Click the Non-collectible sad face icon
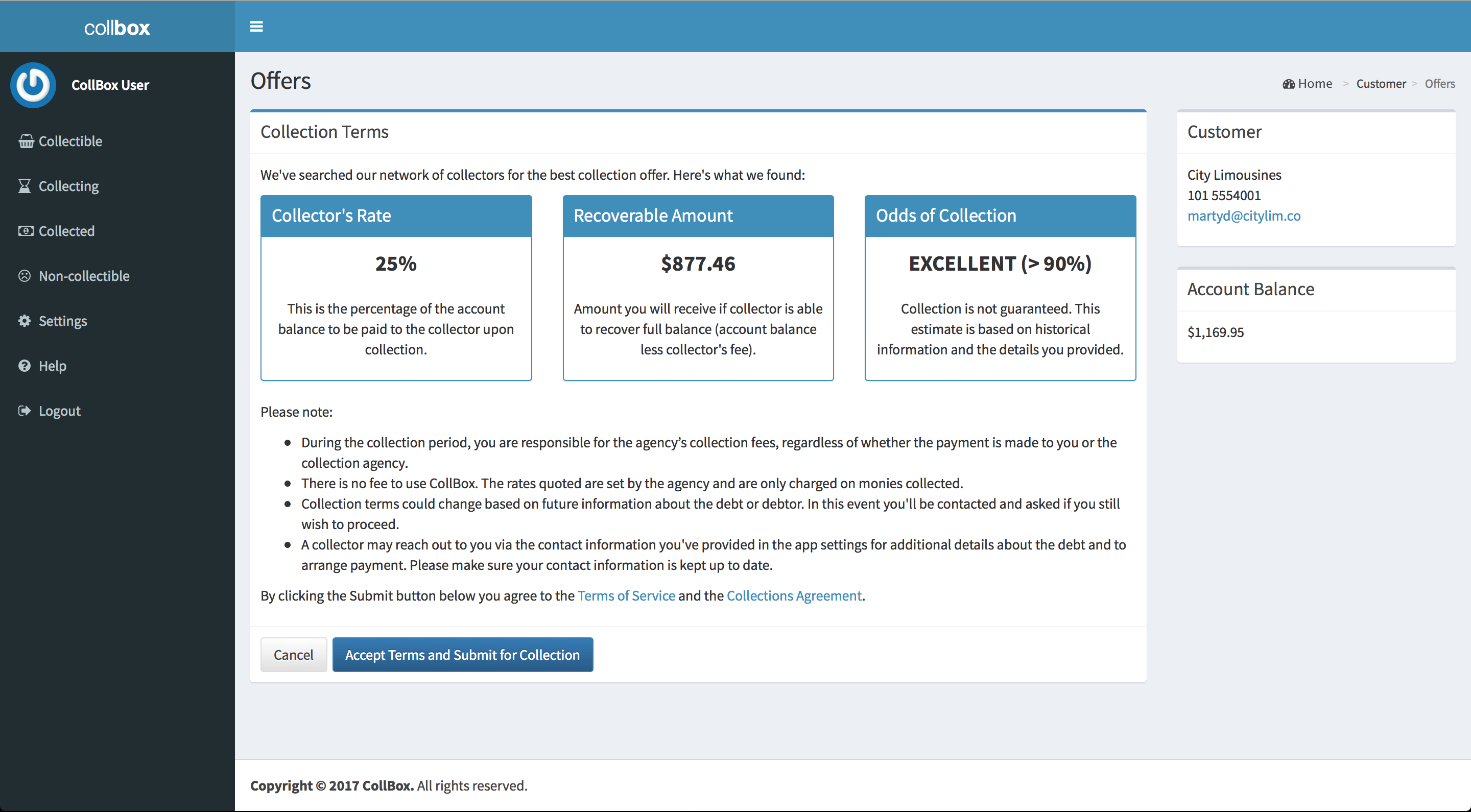Image resolution: width=1471 pixels, height=812 pixels. (25, 276)
